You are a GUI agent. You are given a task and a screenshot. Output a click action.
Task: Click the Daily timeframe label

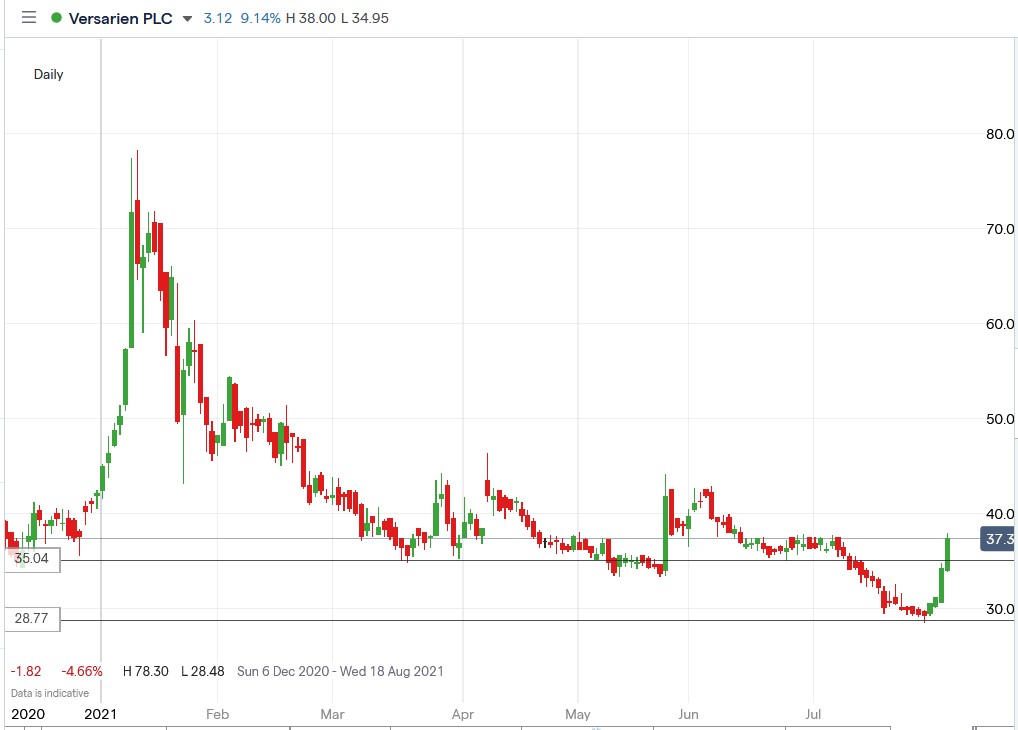tap(48, 74)
